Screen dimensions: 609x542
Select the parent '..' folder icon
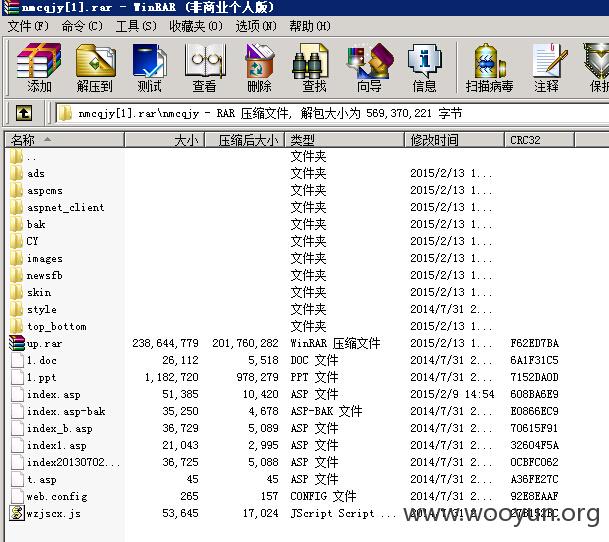tap(16, 157)
